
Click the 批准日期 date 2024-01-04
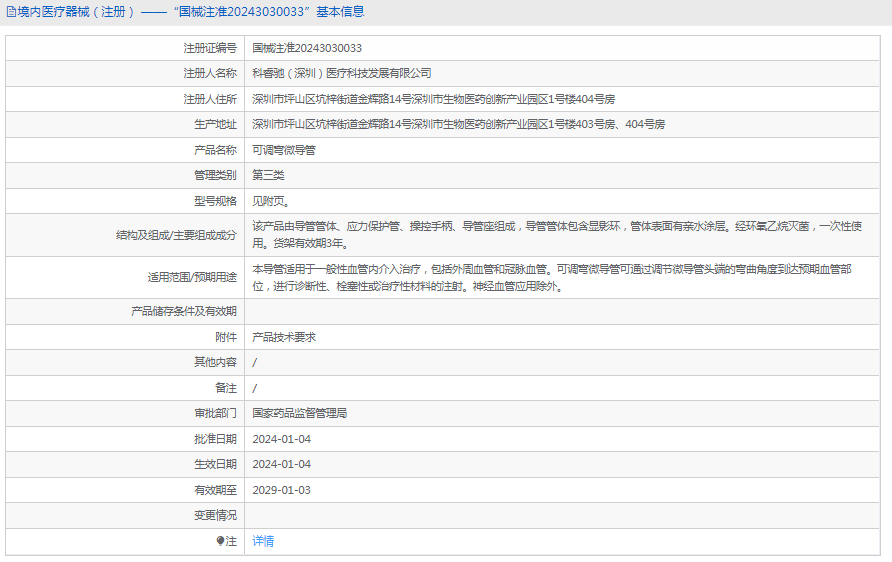[282, 439]
